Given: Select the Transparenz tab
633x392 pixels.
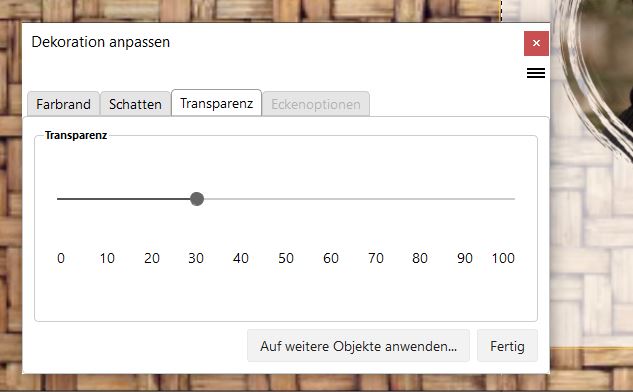Looking at the screenshot, I should (216, 103).
